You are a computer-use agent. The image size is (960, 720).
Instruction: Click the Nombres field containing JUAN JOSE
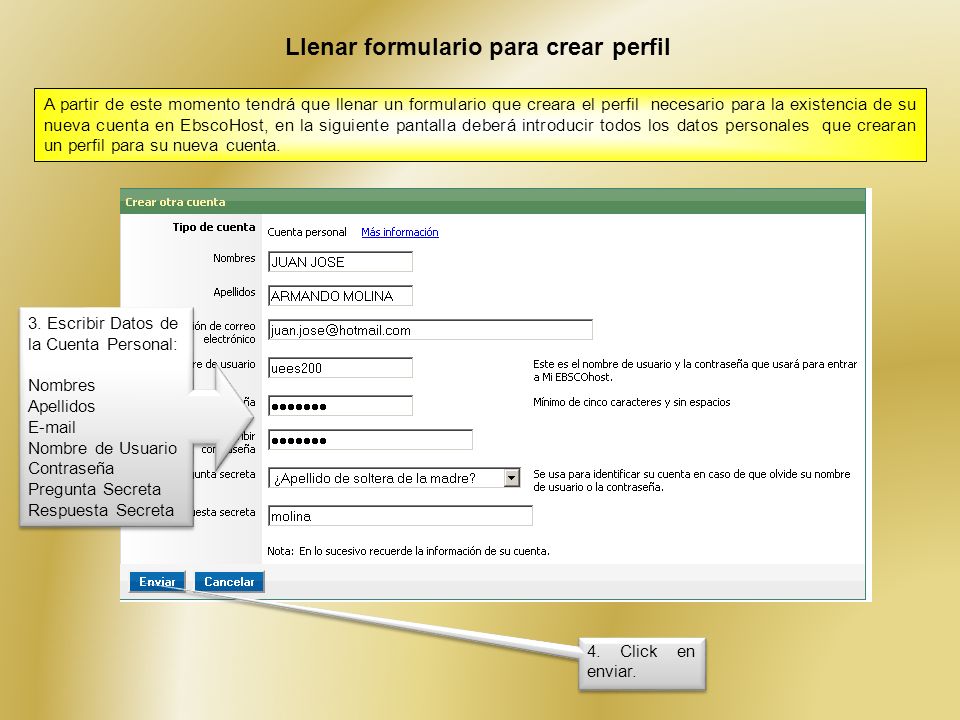click(340, 262)
